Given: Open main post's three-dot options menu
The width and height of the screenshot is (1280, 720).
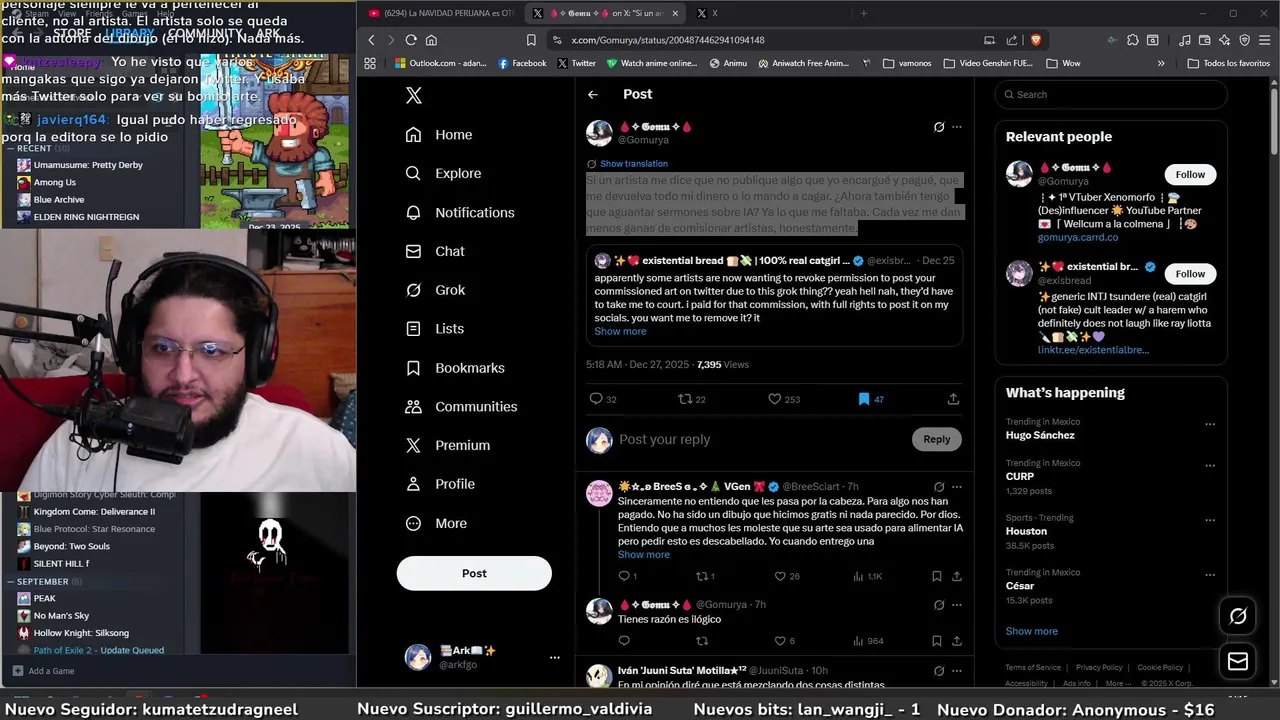Looking at the screenshot, I should click(957, 127).
